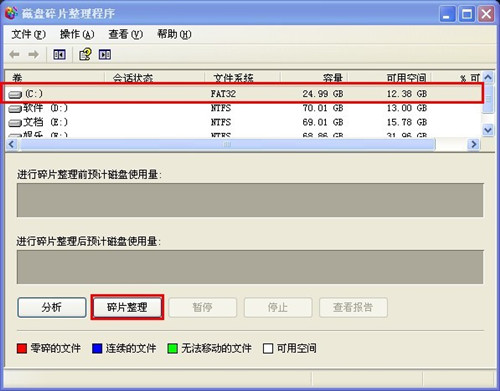Click NTFS in the 文档 (E:) row

[221, 122]
